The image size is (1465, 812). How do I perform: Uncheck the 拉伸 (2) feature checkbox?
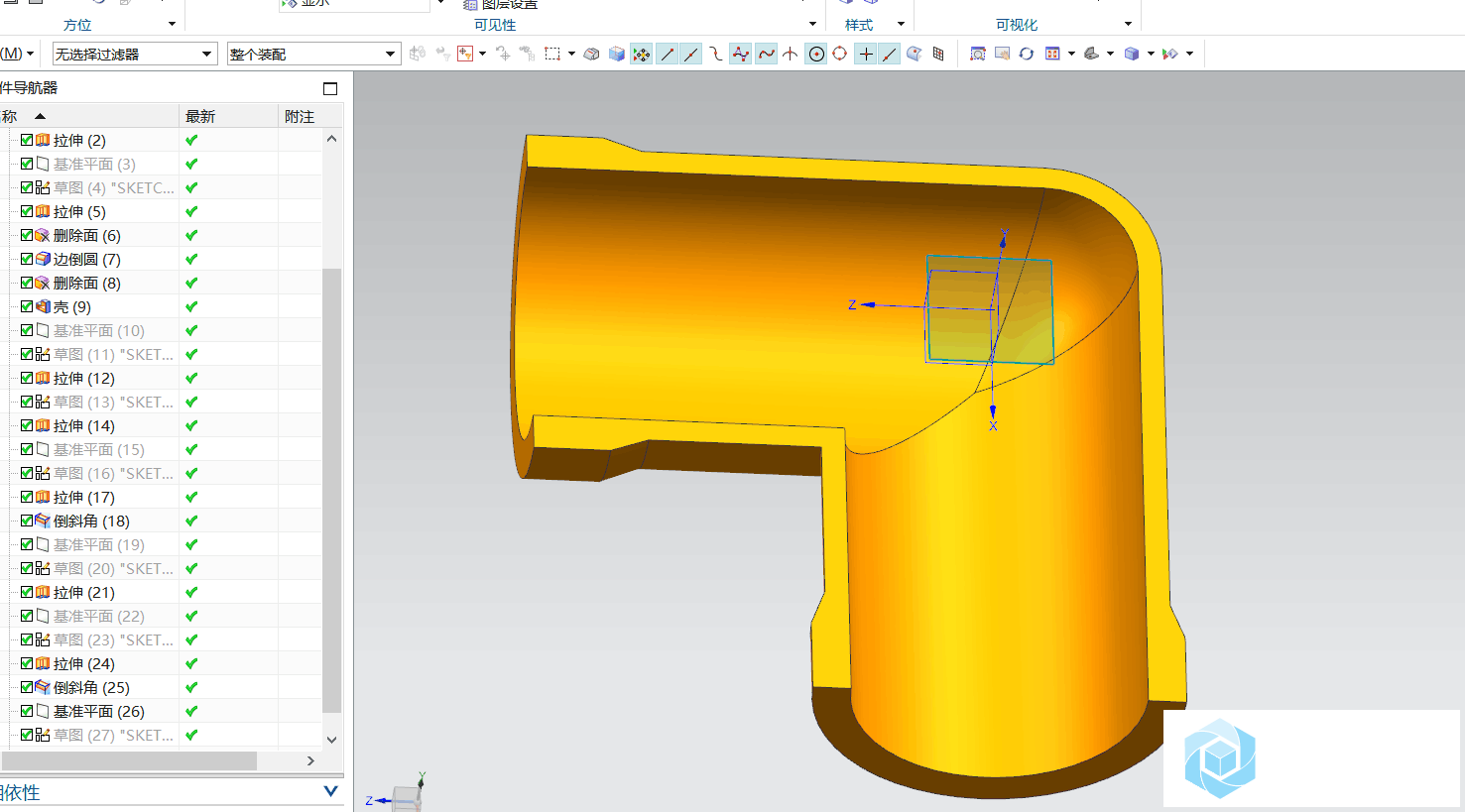coord(27,140)
